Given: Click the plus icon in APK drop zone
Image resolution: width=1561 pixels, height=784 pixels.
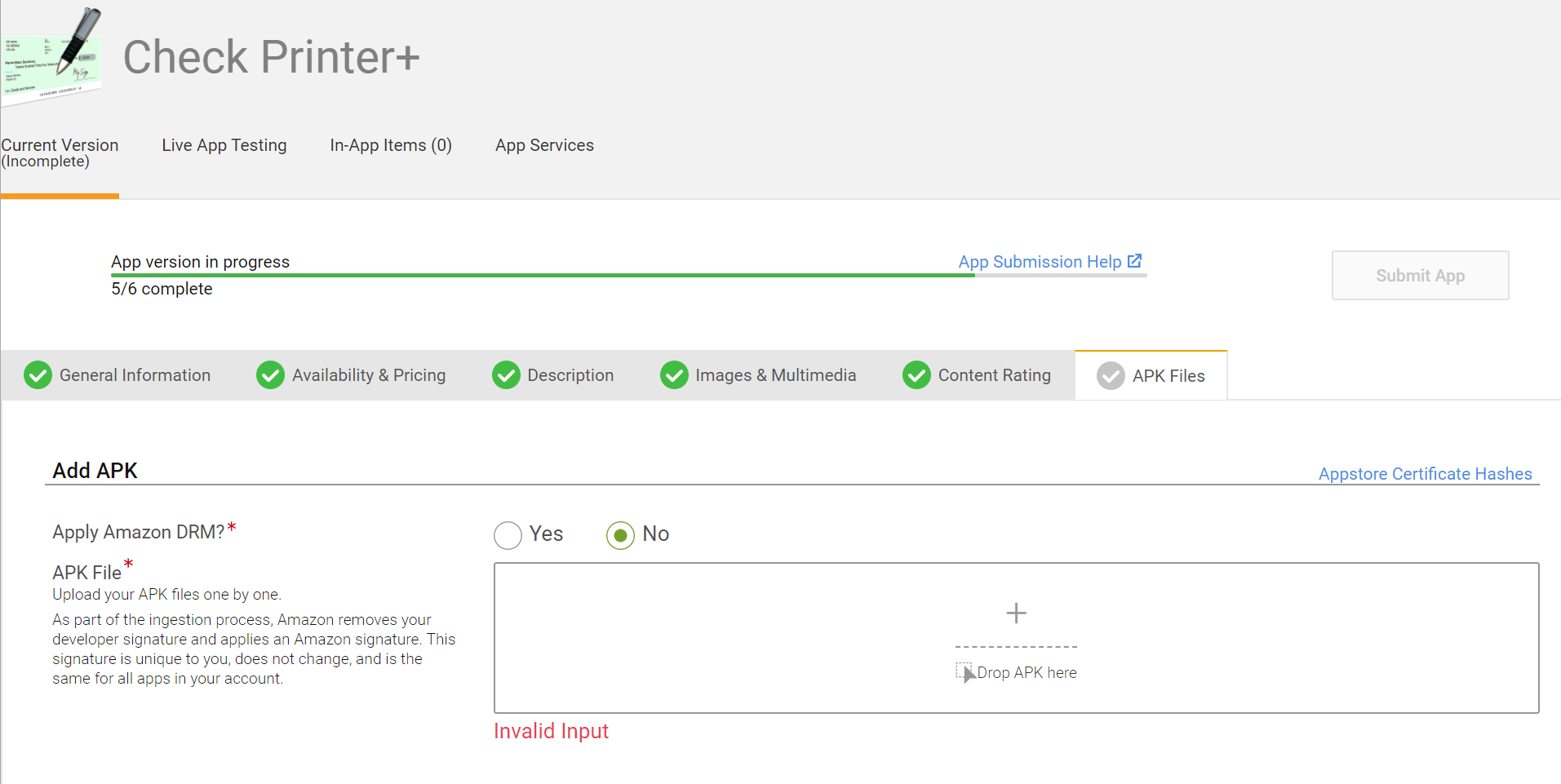Looking at the screenshot, I should [1016, 613].
